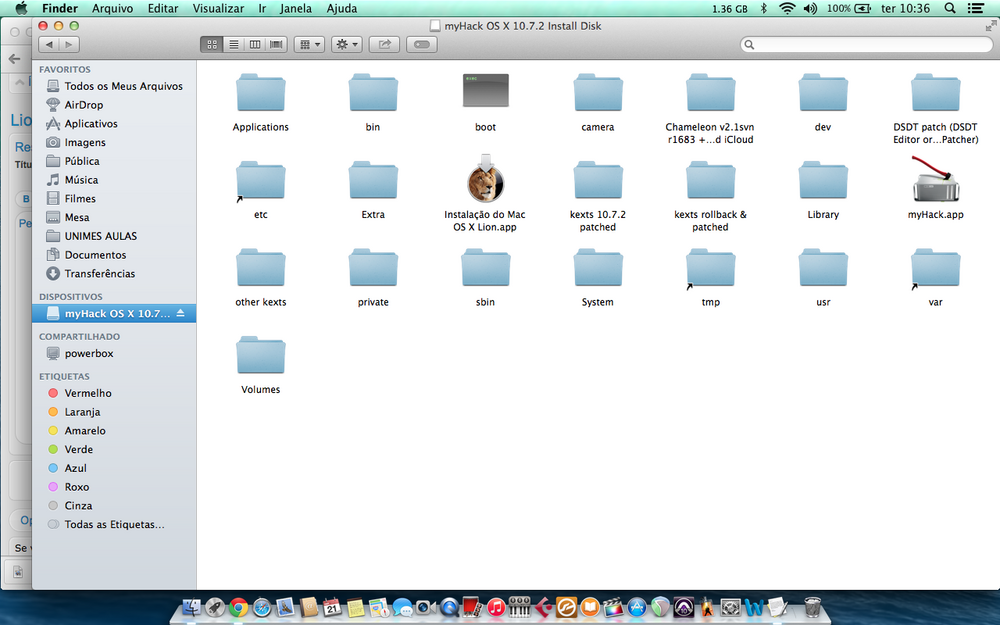Eject the myHack OS X disk
Image resolution: width=1000 pixels, height=625 pixels.
pyautogui.click(x=181, y=314)
